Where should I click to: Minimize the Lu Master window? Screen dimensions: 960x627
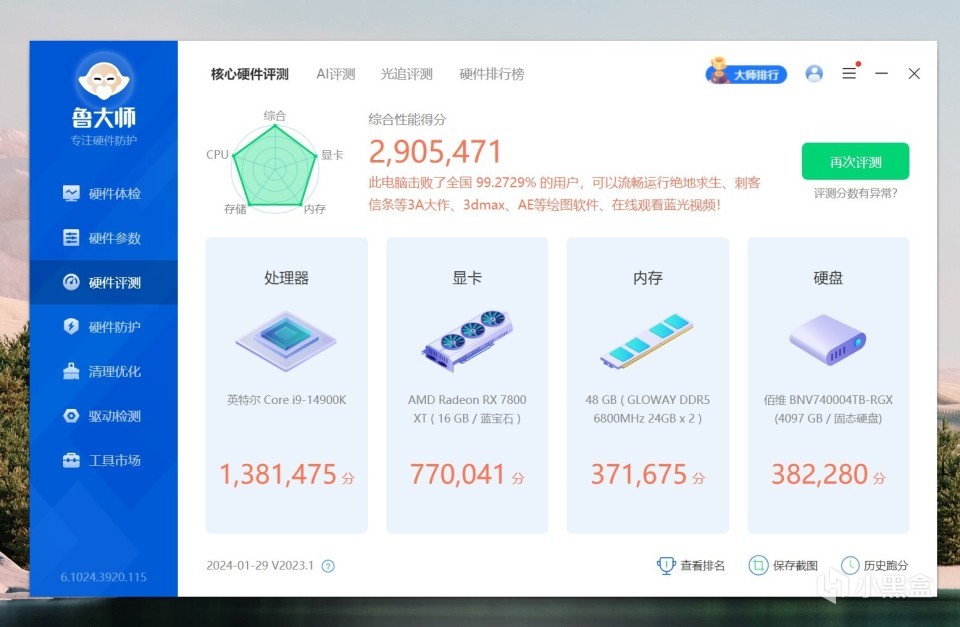pyautogui.click(x=882, y=73)
